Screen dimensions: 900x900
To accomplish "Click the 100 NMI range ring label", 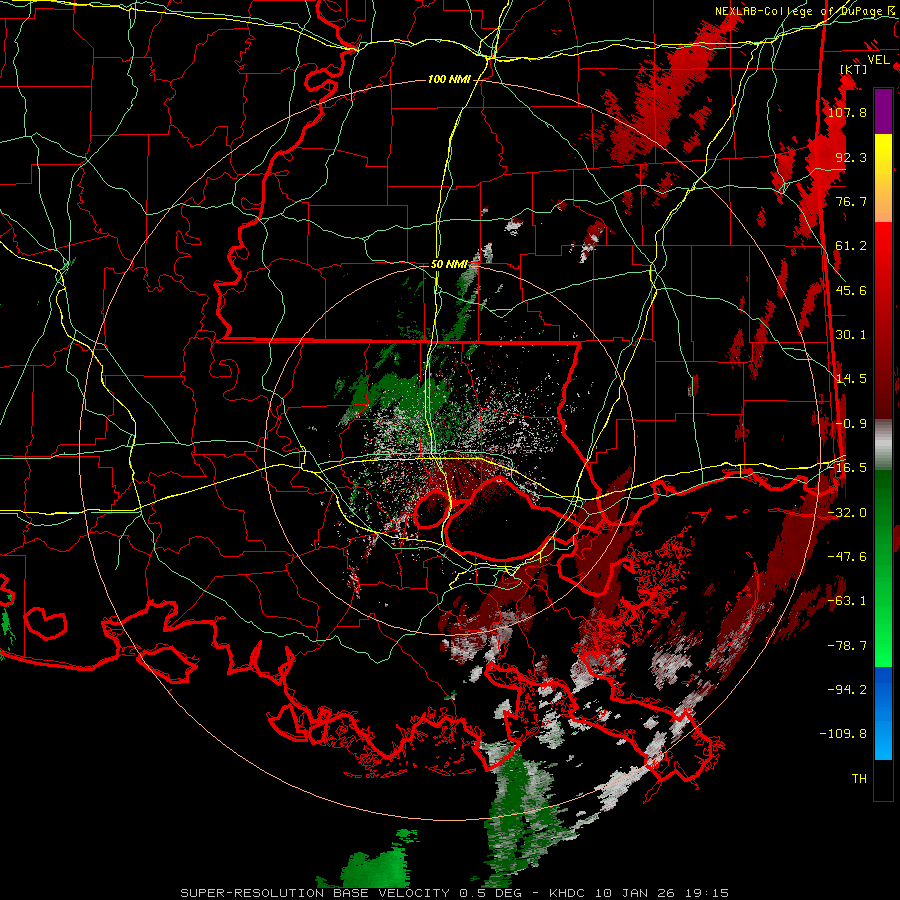I will (449, 79).
